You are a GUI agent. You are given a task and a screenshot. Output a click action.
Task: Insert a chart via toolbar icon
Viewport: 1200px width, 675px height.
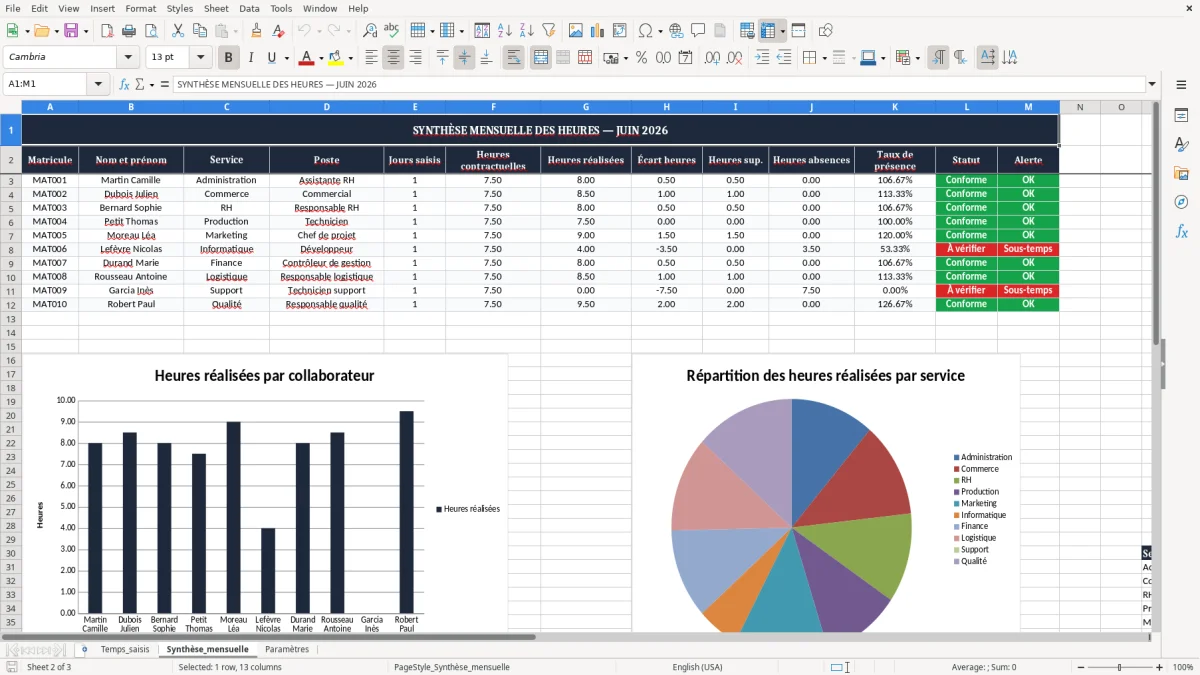598,31
